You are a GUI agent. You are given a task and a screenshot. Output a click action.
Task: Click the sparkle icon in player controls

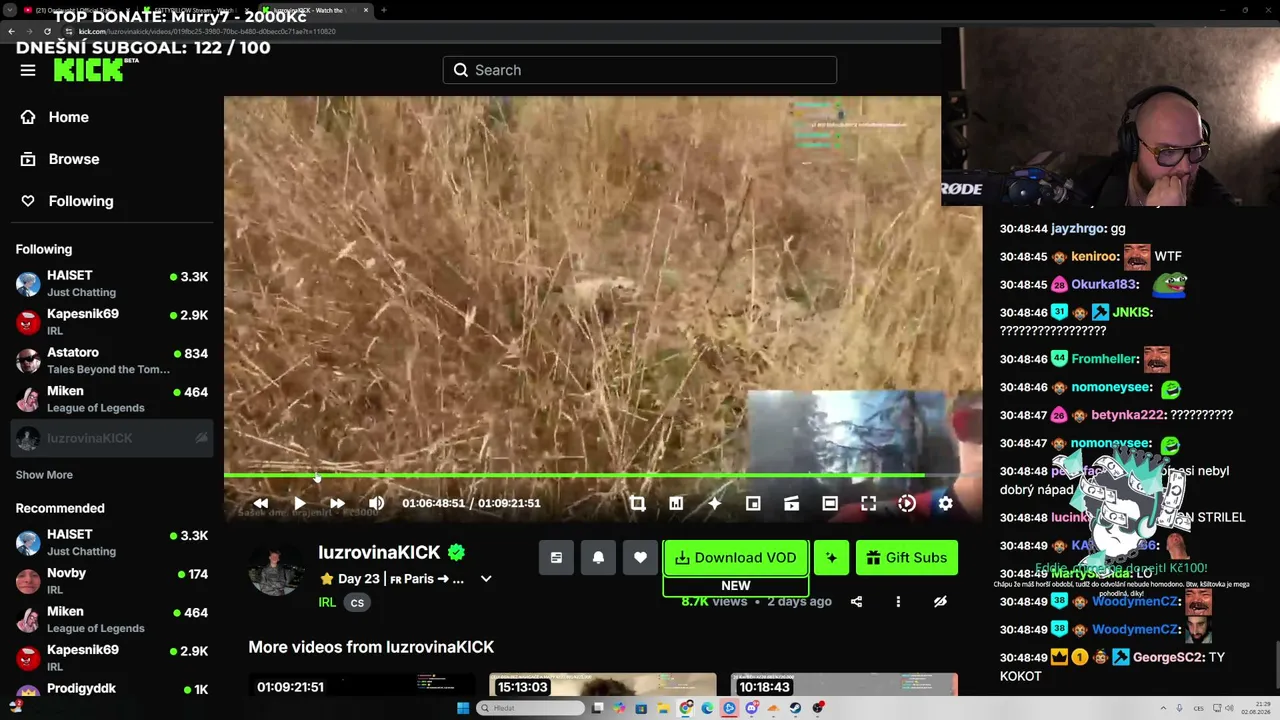click(x=714, y=503)
